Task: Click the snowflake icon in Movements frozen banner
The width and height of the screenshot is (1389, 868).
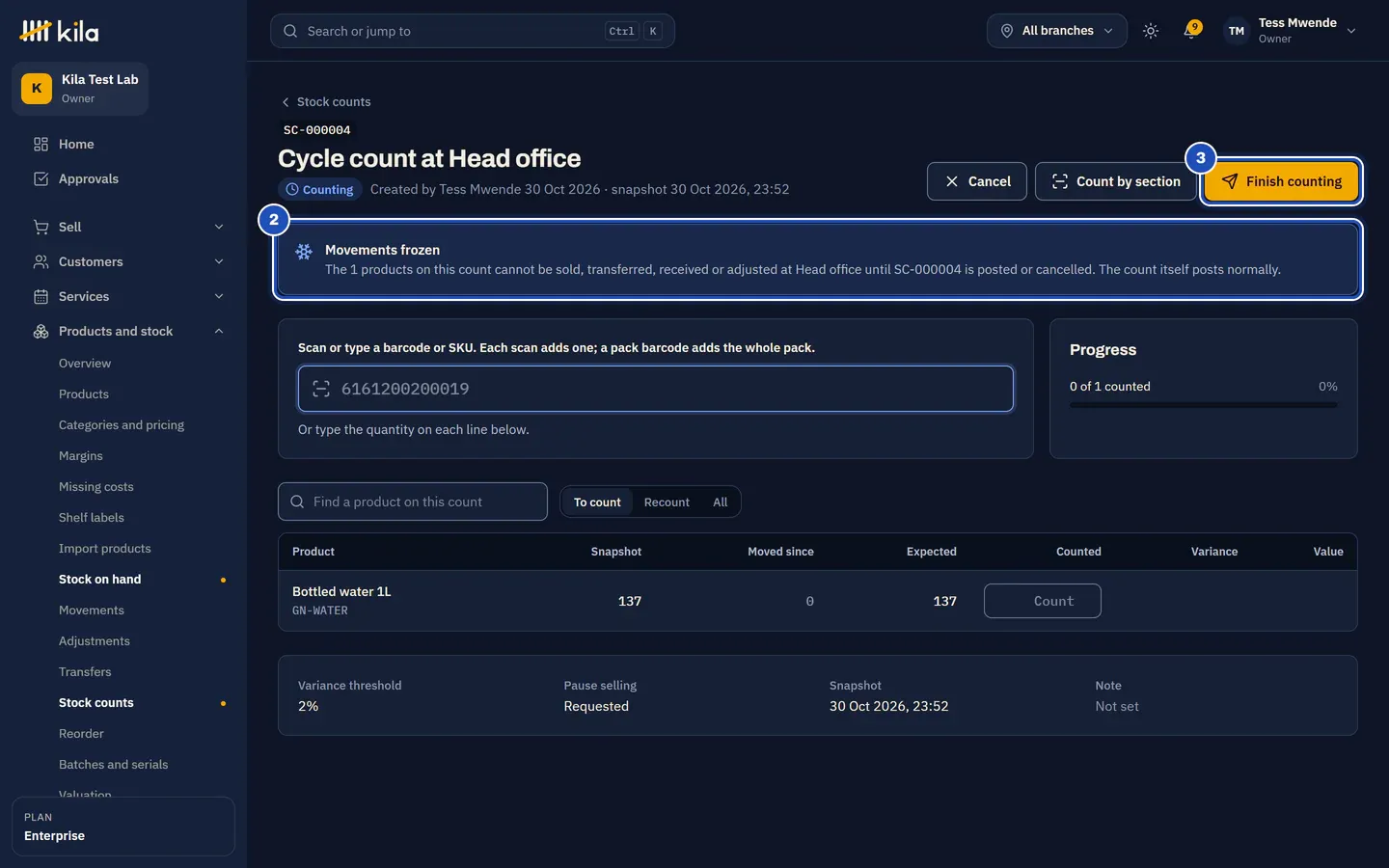Action: [x=304, y=251]
